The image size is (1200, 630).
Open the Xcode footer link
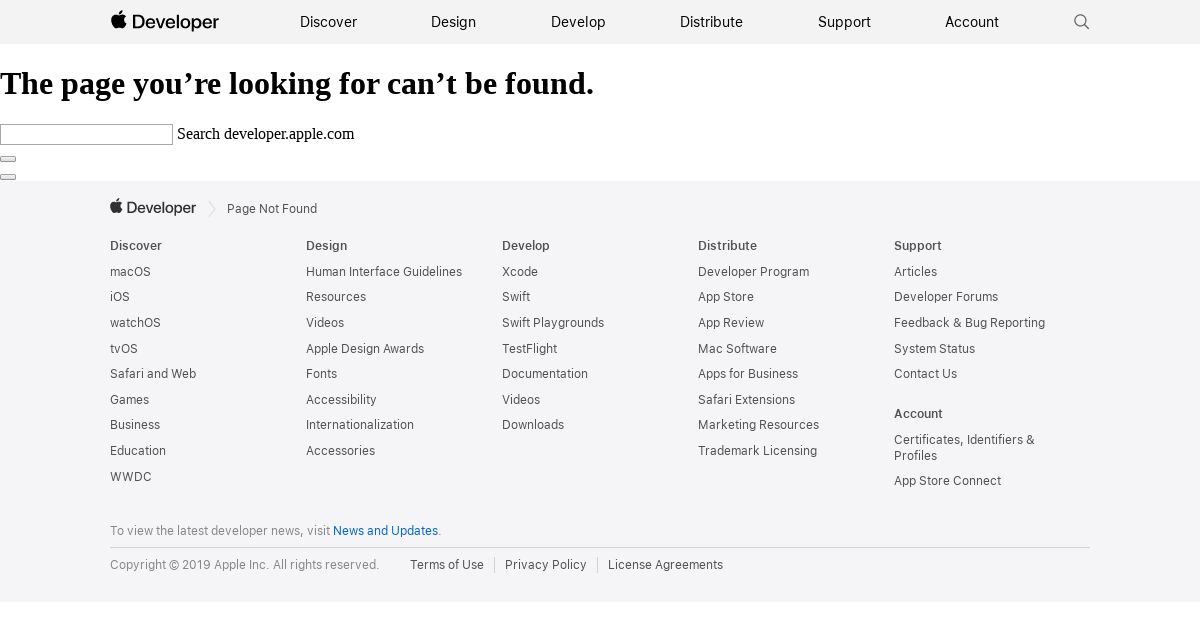pyautogui.click(x=520, y=272)
